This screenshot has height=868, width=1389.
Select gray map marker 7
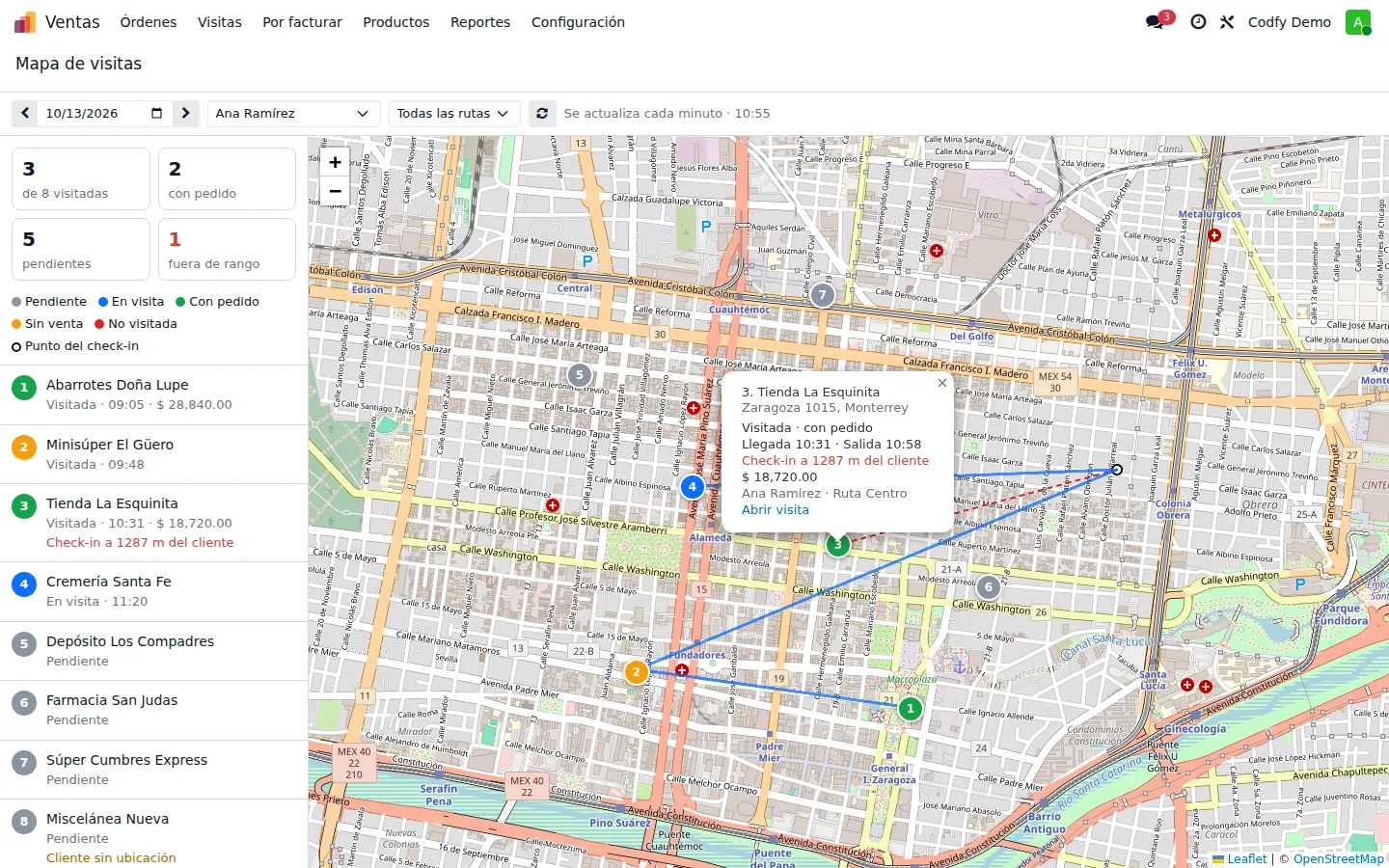(x=822, y=294)
